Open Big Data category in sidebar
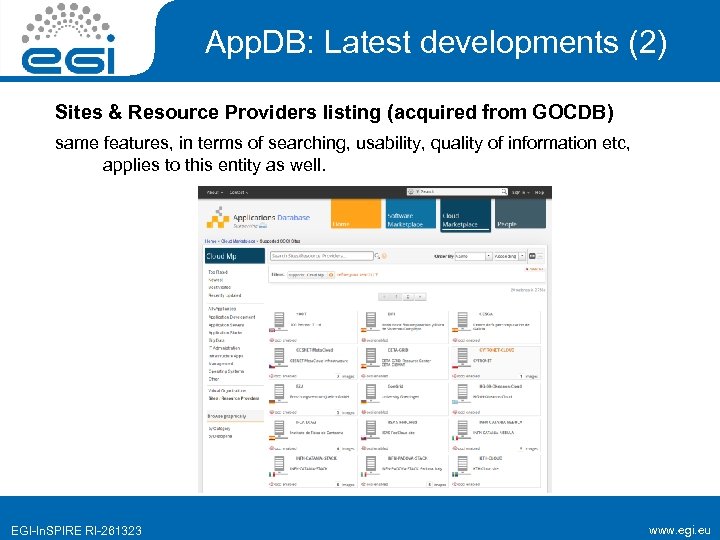Viewport: 720px width, 540px height. click(217, 340)
